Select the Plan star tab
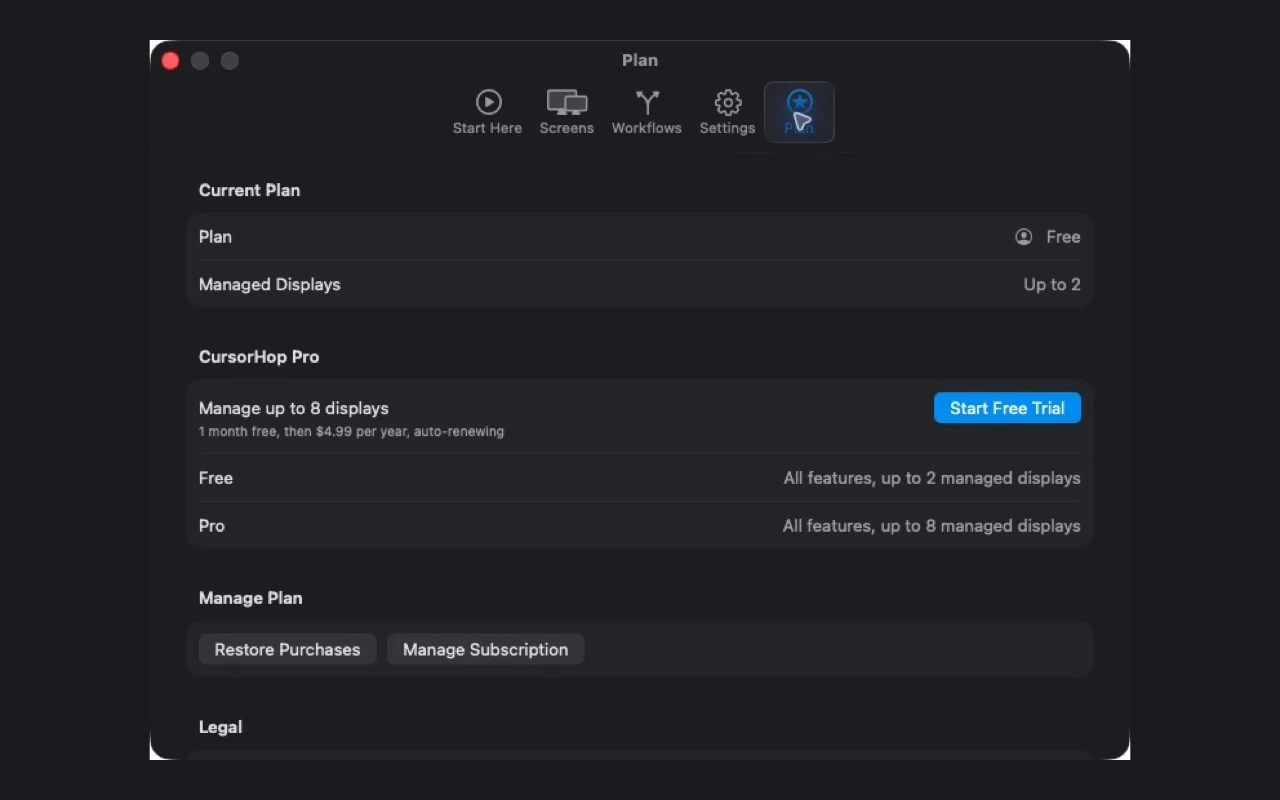 point(799,112)
